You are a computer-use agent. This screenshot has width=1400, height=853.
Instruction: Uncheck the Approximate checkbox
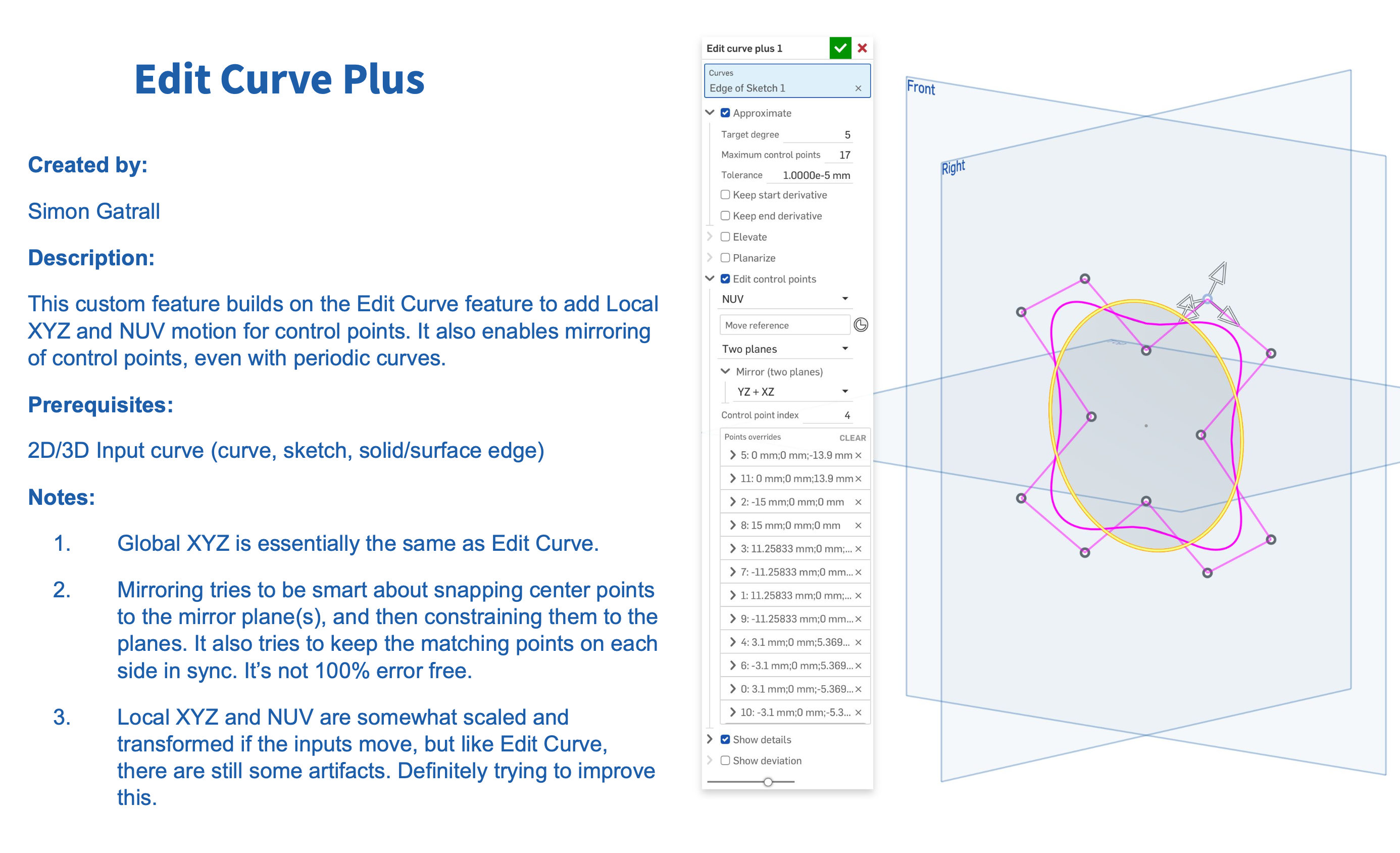[x=726, y=113]
